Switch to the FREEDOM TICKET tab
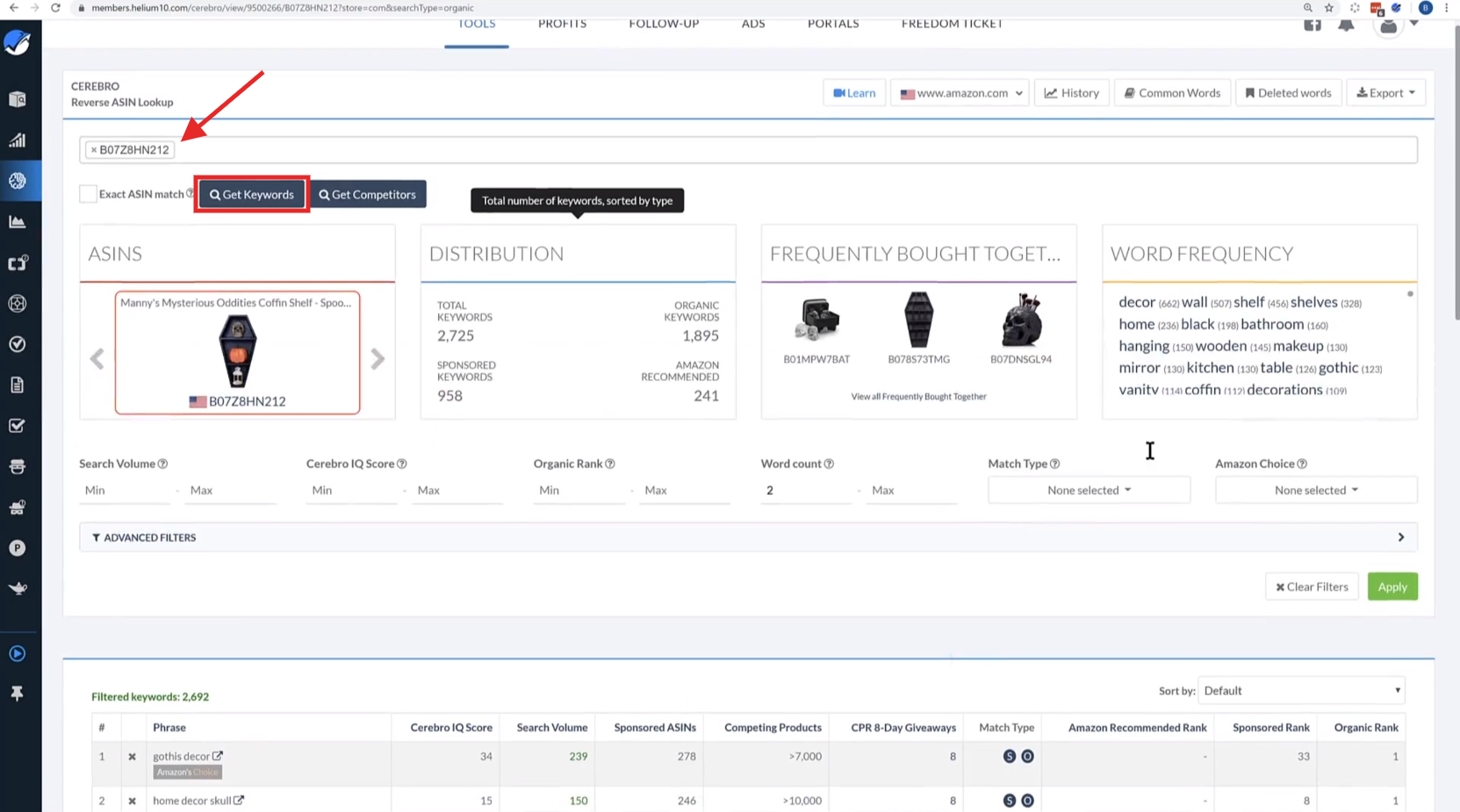Screen dimensions: 1460x812 click(953, 25)
